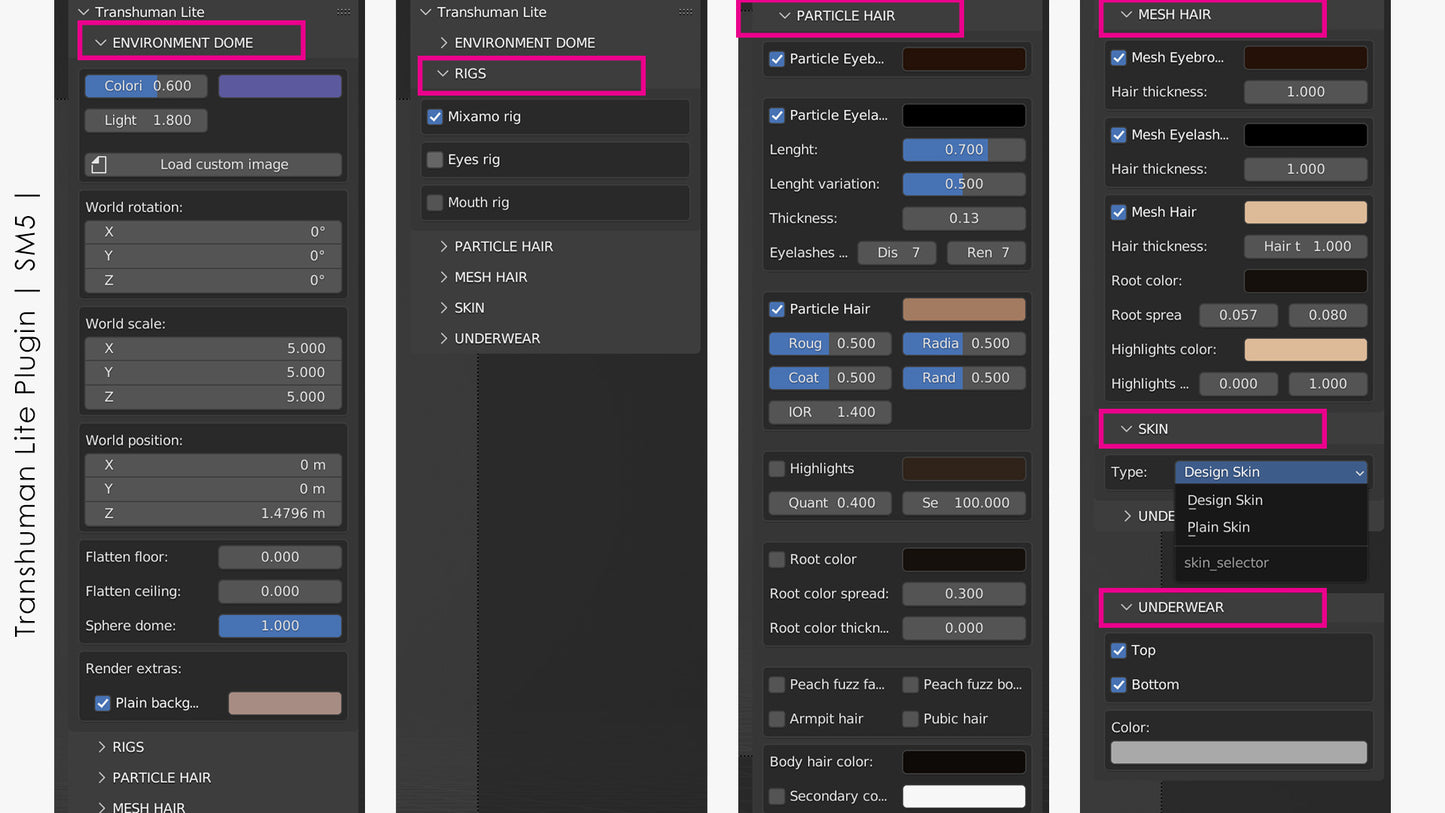
Task: Toggle the Mixamo rig checkbox
Action: point(435,117)
